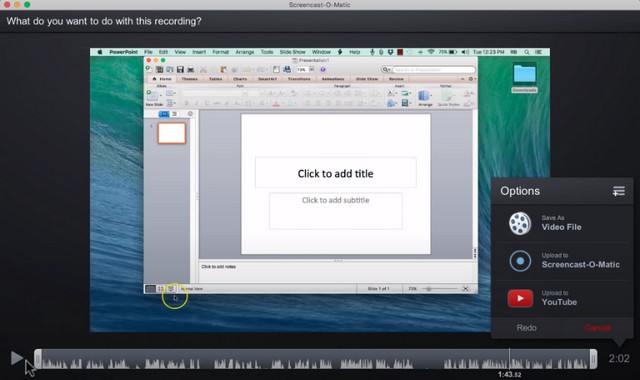The width and height of the screenshot is (640, 380).
Task: Switch to the Animations ribbon tab
Action: [x=333, y=79]
